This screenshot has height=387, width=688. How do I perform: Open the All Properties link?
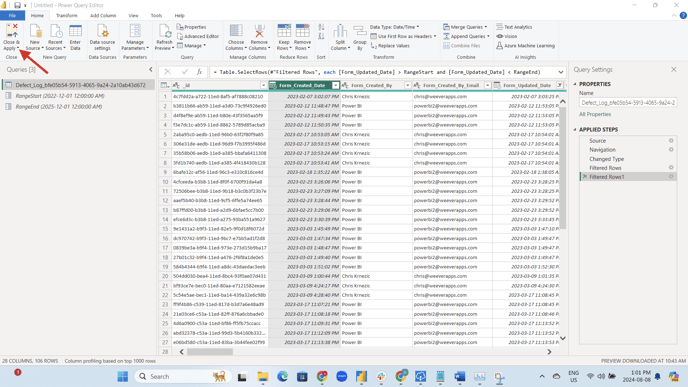click(595, 114)
